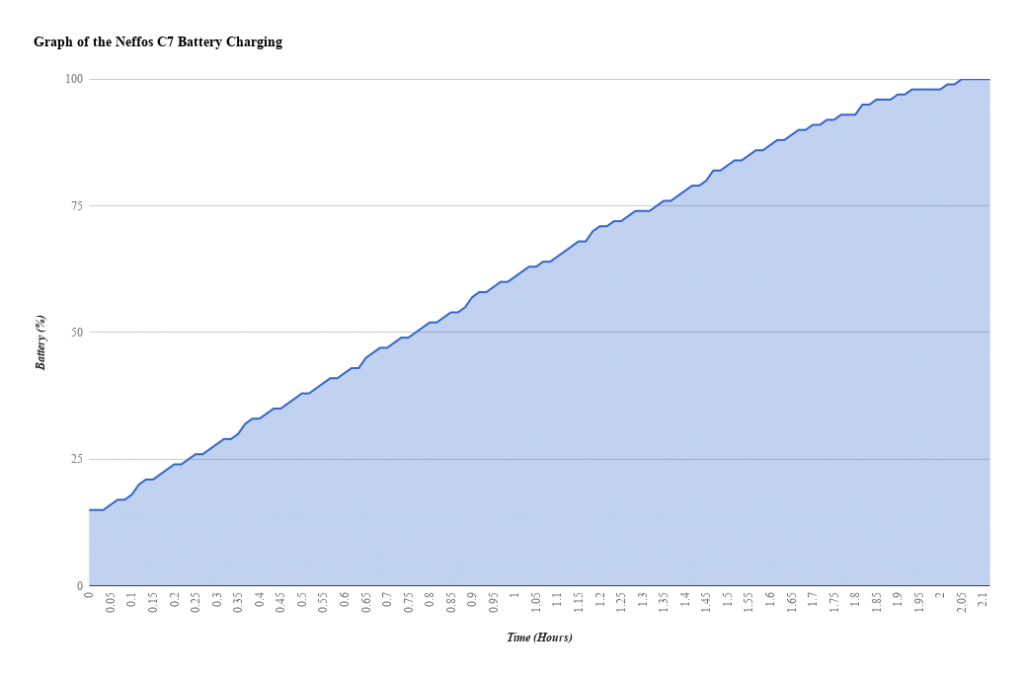
Task: Click the x-axis tick label 0.25
Action: point(195,602)
